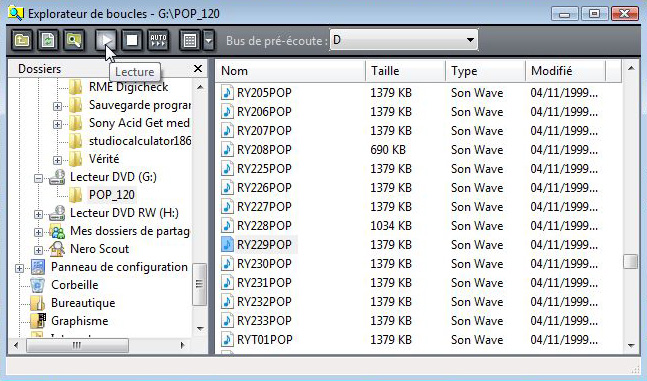Sort files by Type column
The height and width of the screenshot is (381, 647).
pyautogui.click(x=486, y=71)
